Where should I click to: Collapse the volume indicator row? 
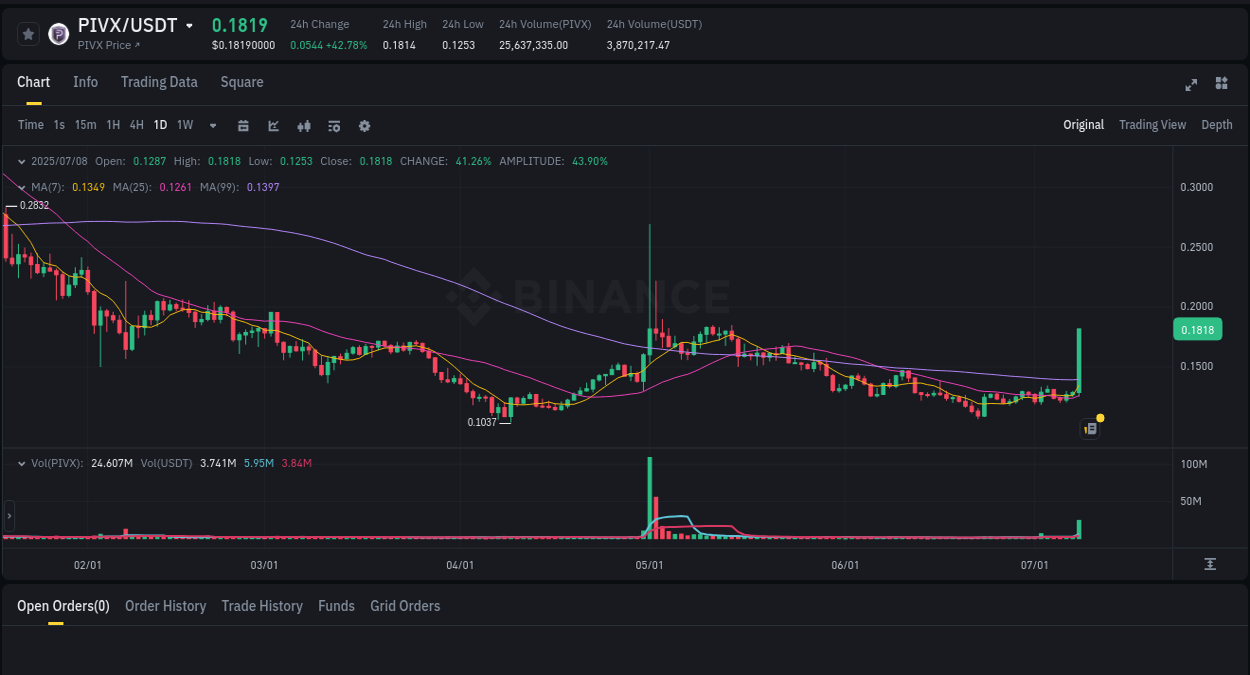(22, 462)
